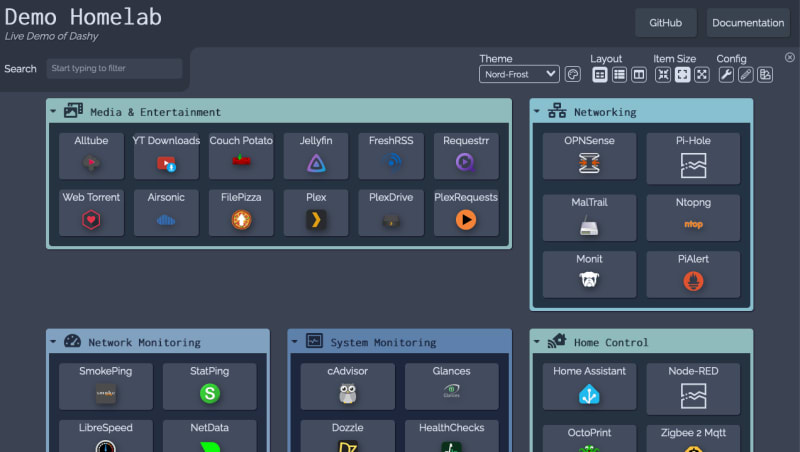
Task: Switch to vertical list layout
Action: pyautogui.click(x=619, y=74)
